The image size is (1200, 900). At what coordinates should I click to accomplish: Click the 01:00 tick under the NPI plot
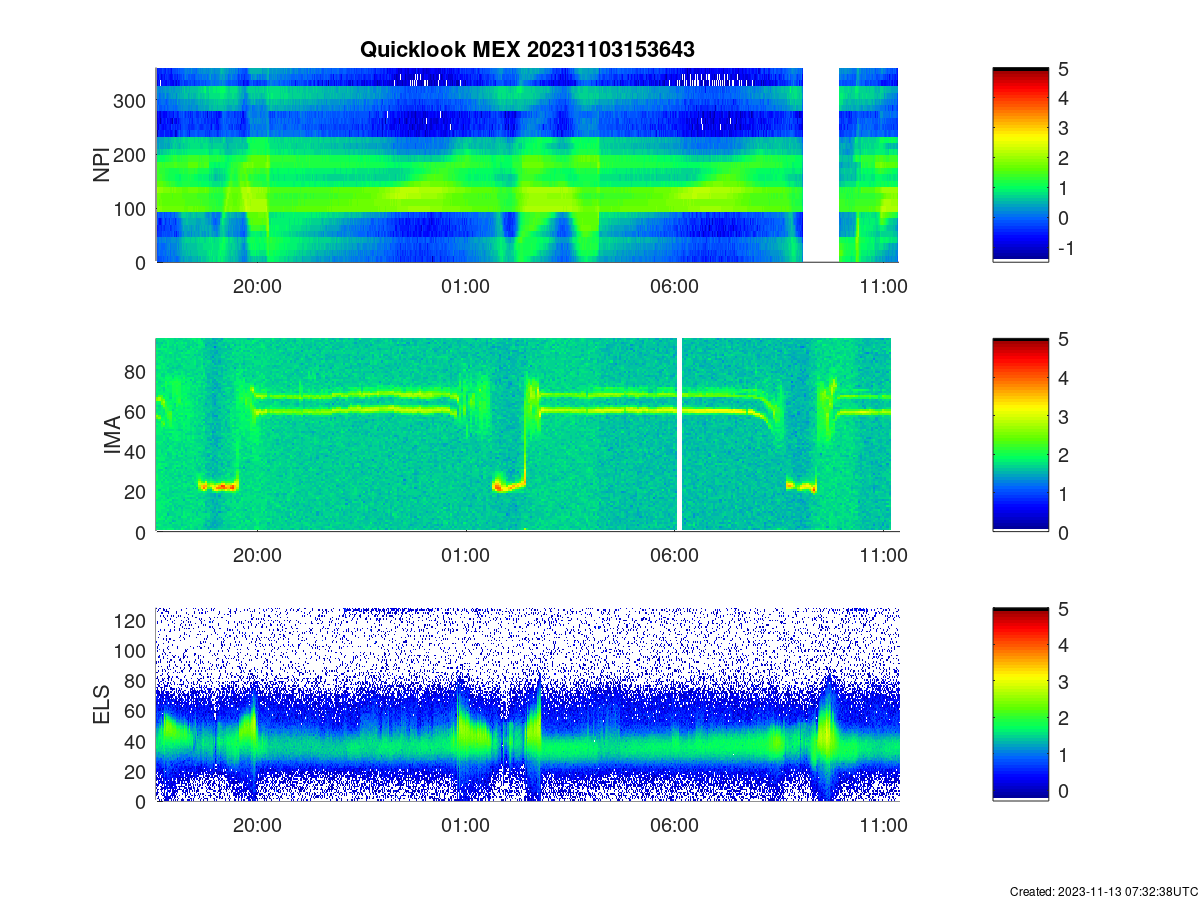(465, 286)
